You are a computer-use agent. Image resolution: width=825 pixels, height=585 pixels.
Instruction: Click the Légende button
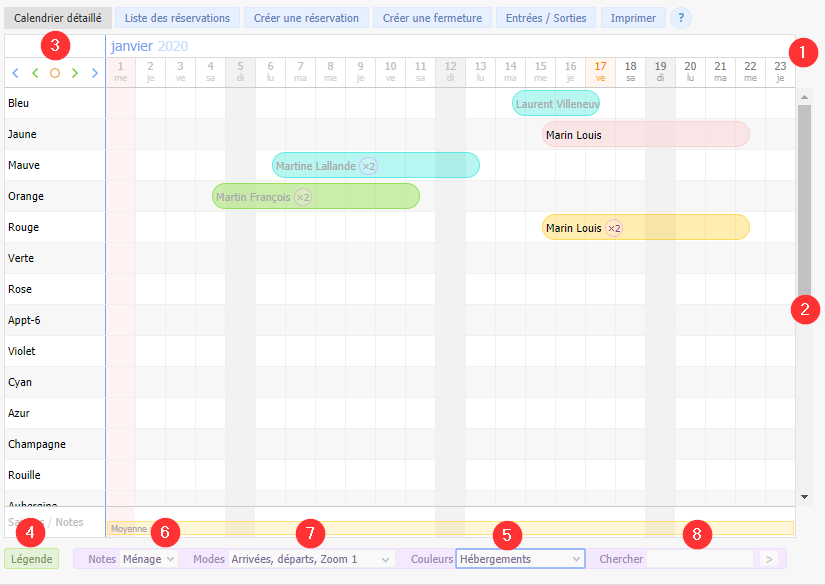tap(31, 559)
